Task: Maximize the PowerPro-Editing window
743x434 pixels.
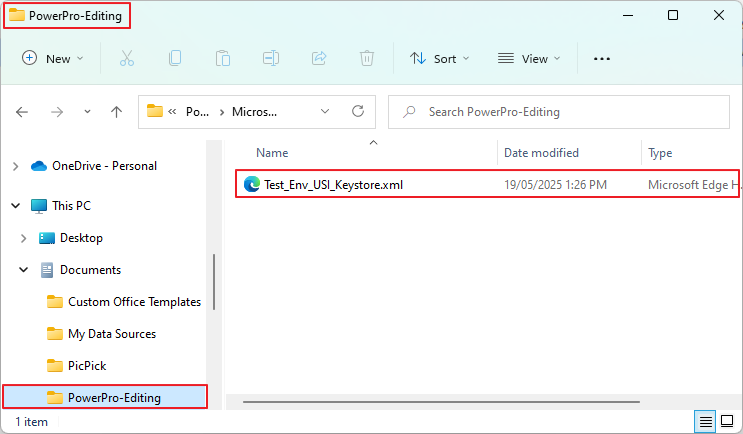Action: 673,15
